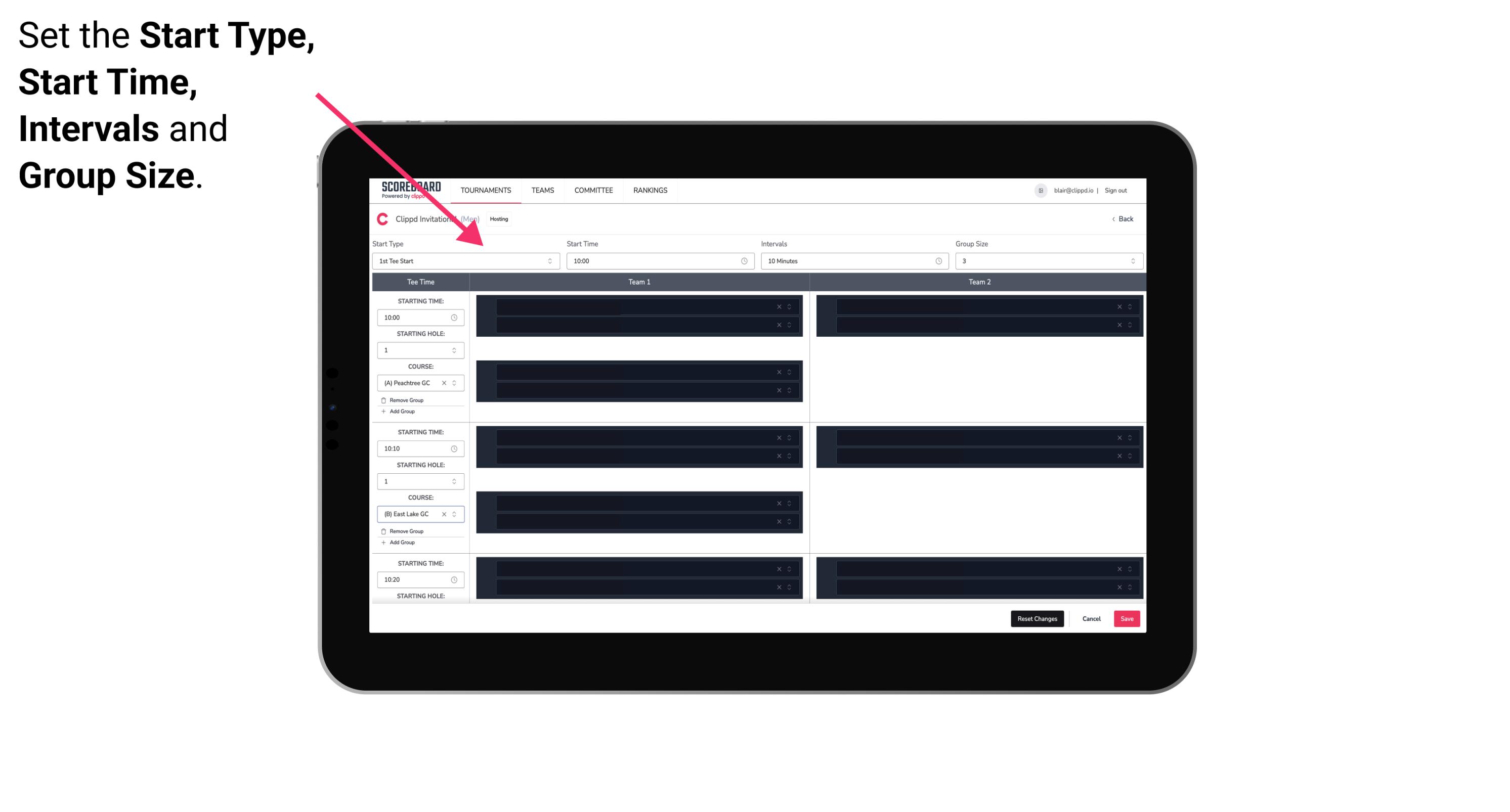Click the Save button to confirm changes

(x=1127, y=618)
